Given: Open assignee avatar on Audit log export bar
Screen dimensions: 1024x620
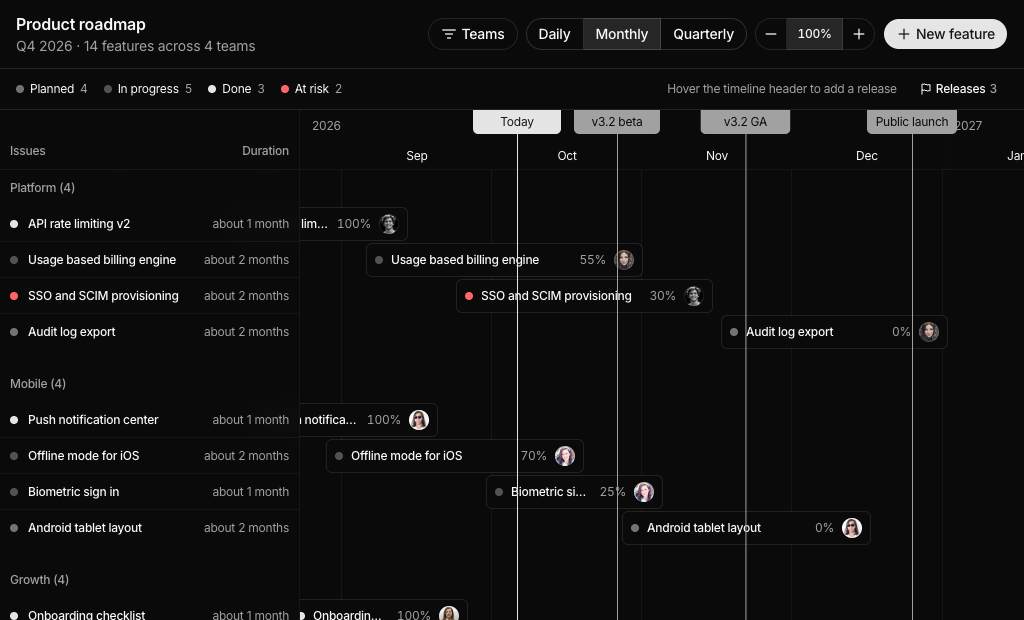Looking at the screenshot, I should point(929,332).
